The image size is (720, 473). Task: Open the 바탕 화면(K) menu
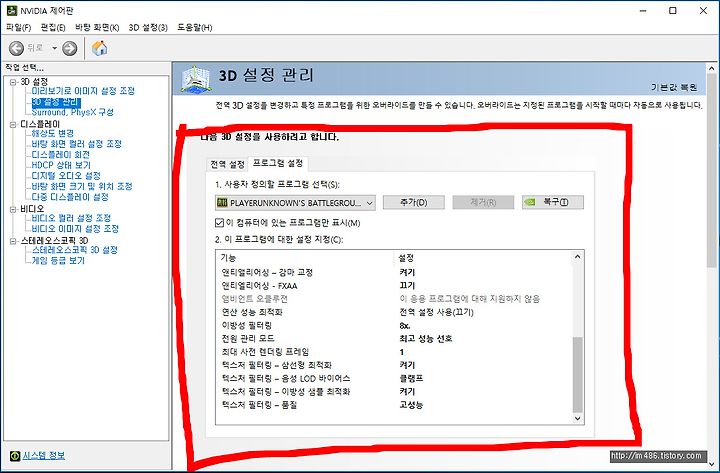point(97,28)
